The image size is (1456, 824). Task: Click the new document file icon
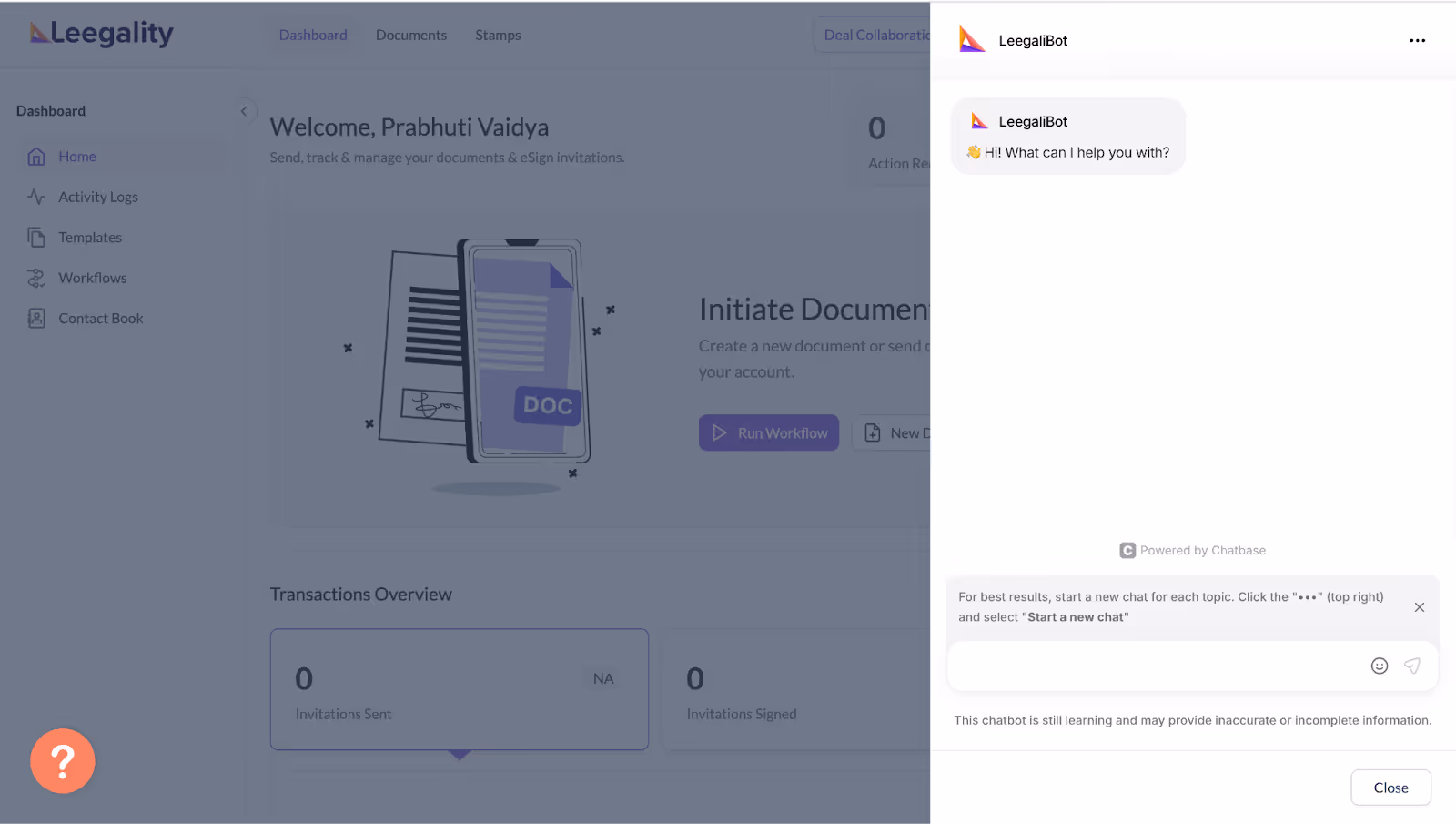tap(873, 433)
